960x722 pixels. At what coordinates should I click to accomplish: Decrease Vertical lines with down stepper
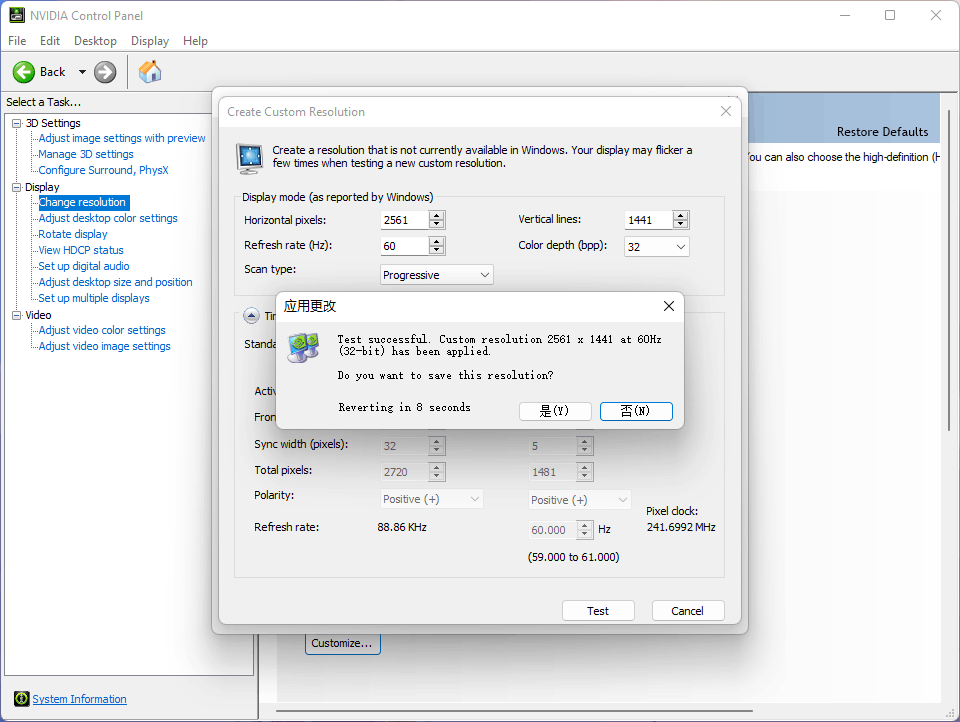(680, 224)
